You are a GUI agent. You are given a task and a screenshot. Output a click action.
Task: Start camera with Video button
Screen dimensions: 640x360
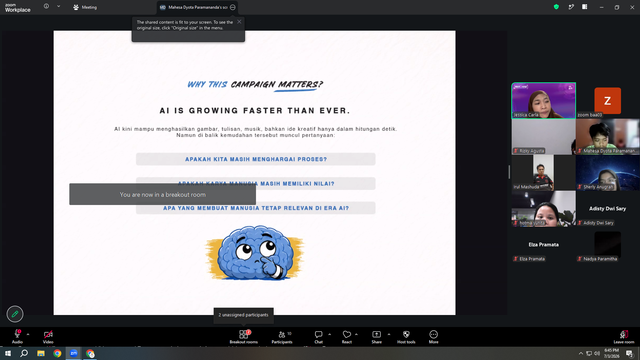pos(48,336)
